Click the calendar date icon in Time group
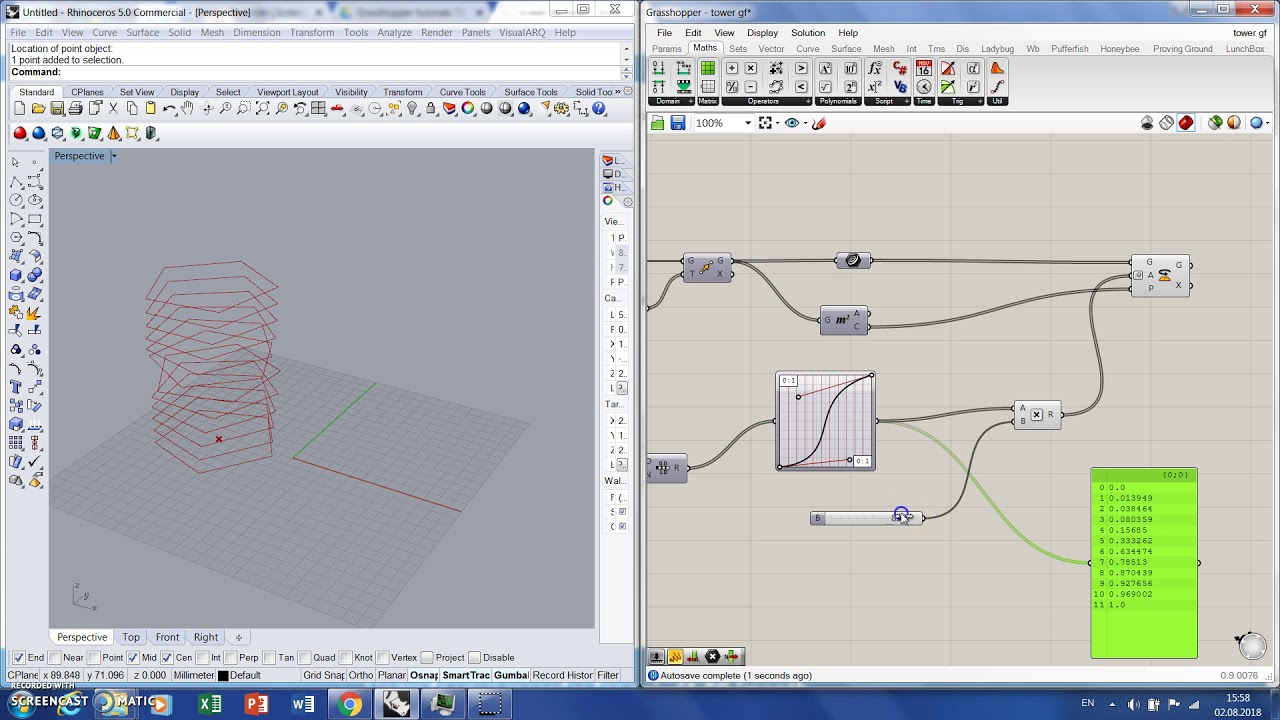The image size is (1280, 720). pyautogui.click(x=924, y=68)
